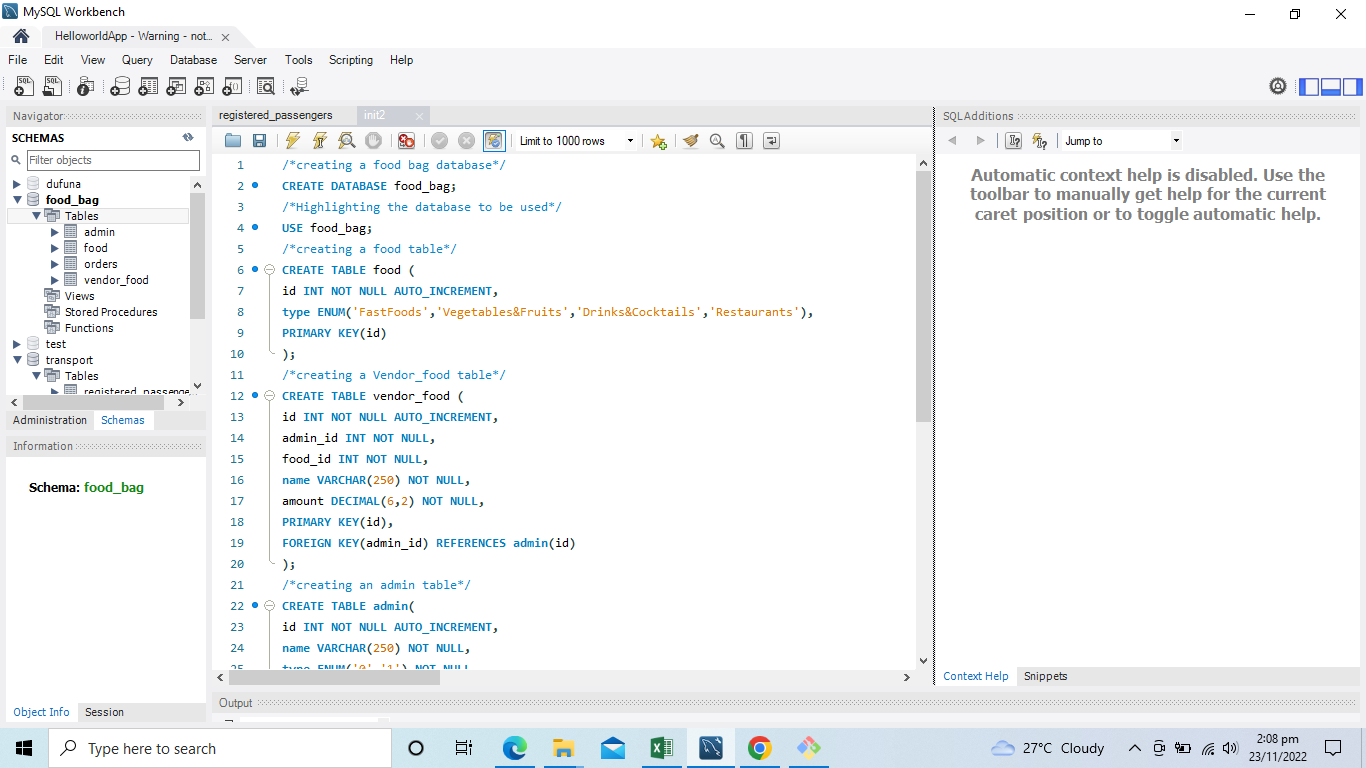
Task: Switch to the Snippets tab
Action: (x=1044, y=676)
